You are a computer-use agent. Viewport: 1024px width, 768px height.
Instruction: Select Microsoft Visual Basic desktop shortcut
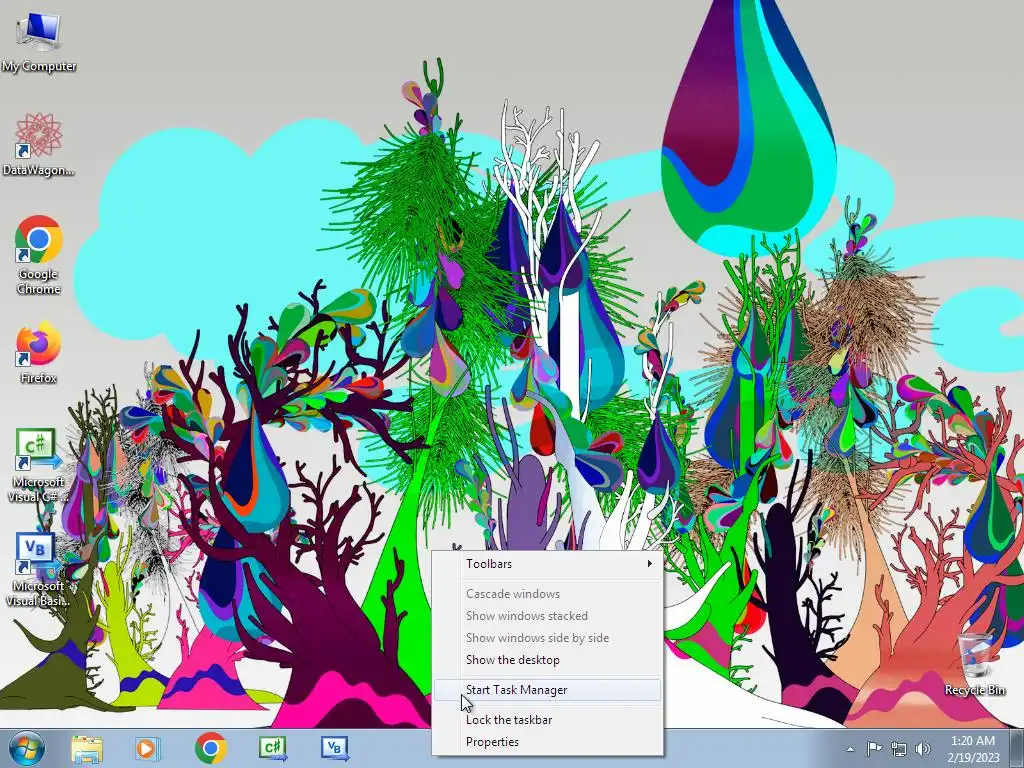[x=39, y=569]
